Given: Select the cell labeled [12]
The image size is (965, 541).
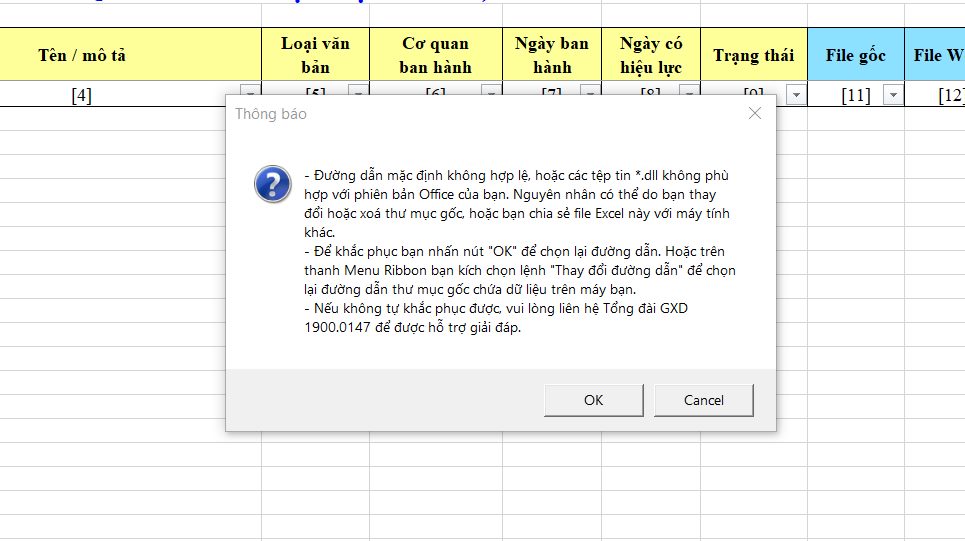Looking at the screenshot, I should [x=945, y=96].
